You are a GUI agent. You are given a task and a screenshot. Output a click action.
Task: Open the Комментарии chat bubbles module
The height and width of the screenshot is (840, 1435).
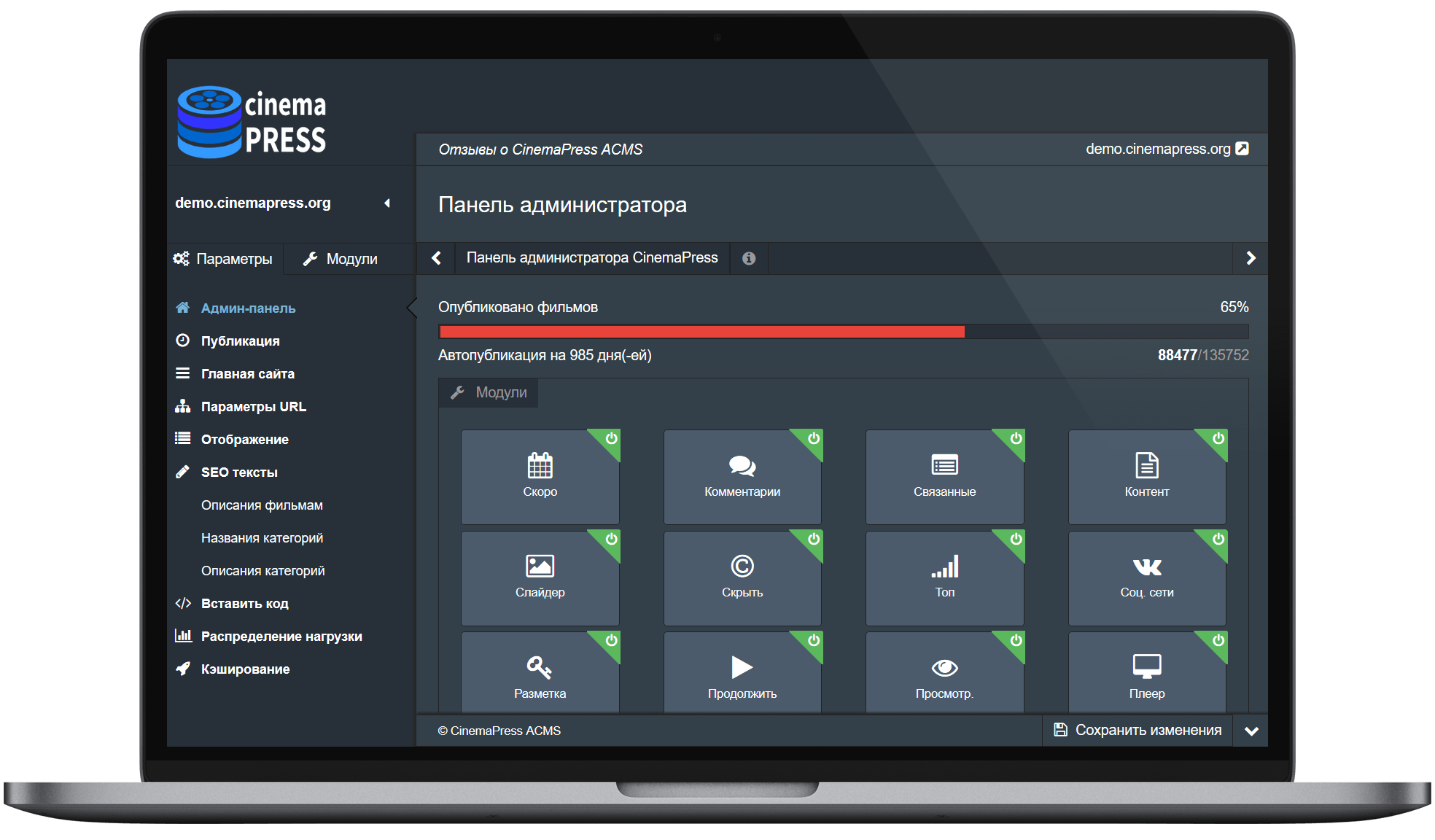(x=742, y=476)
